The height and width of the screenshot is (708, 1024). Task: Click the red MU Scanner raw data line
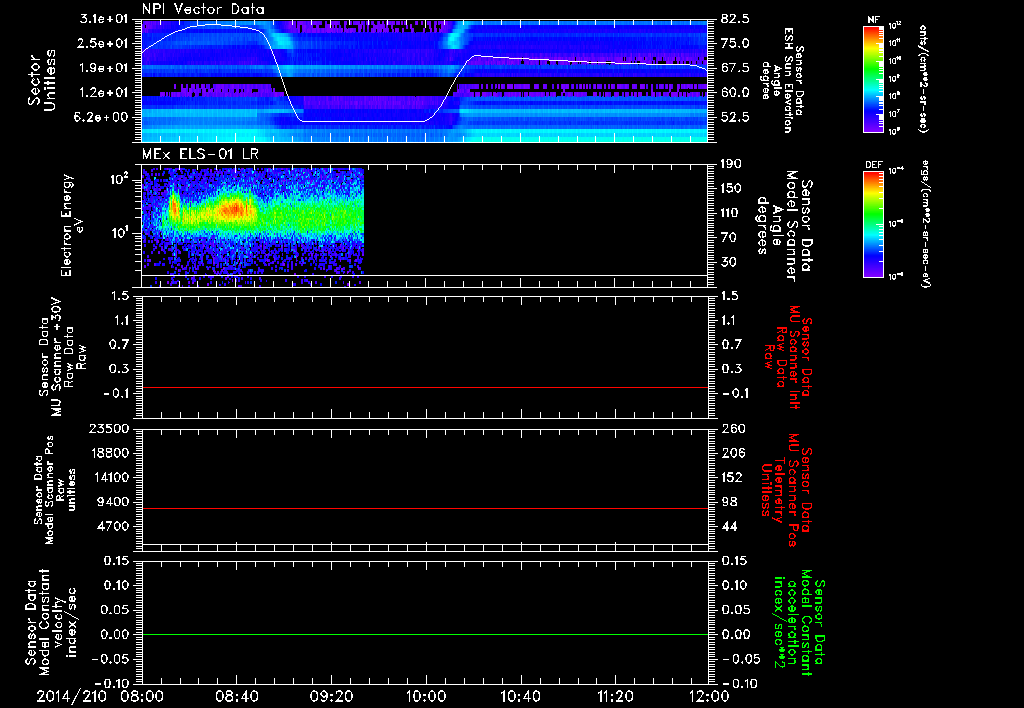(425, 387)
